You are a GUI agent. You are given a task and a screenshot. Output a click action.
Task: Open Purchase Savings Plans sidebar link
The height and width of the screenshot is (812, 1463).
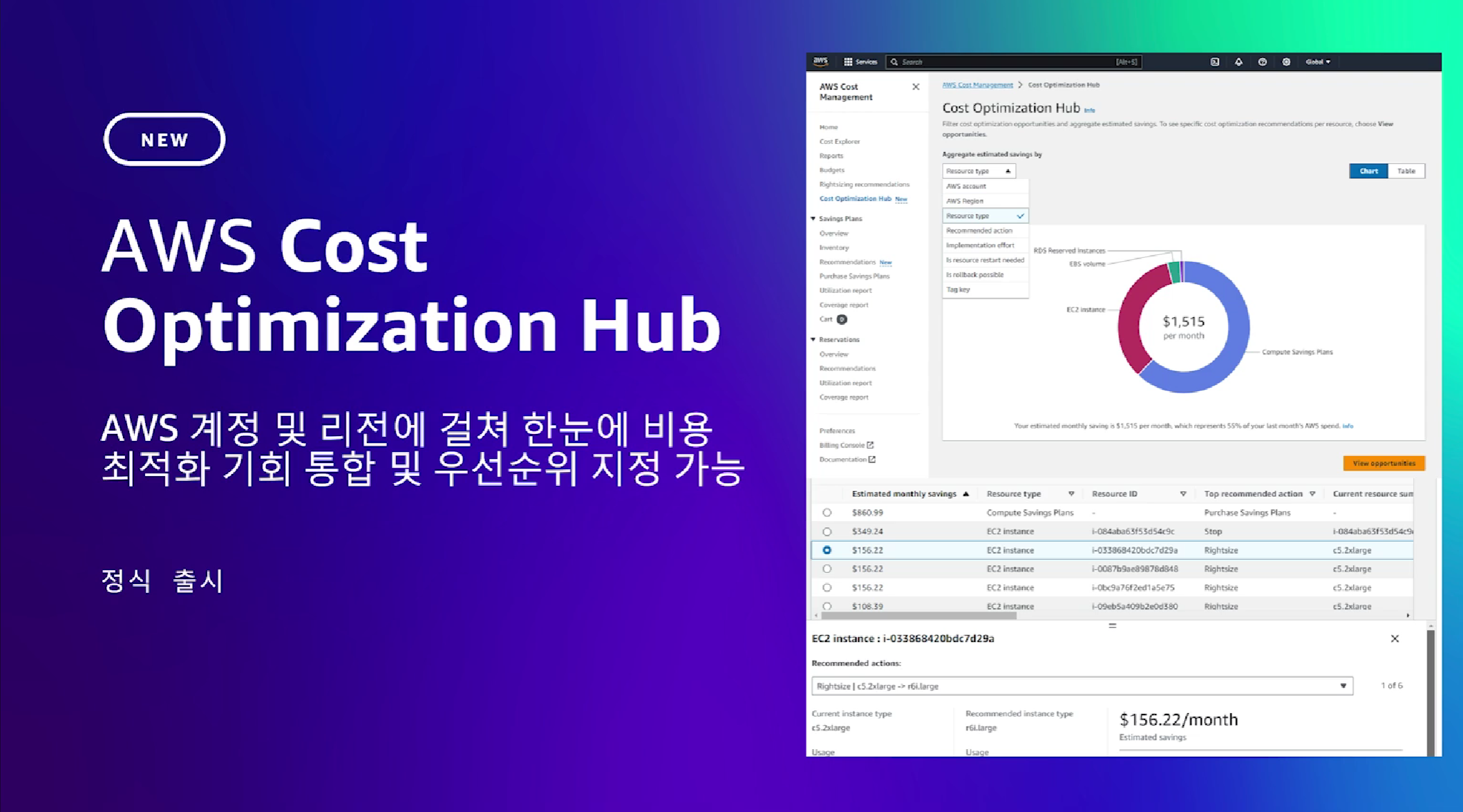coord(854,276)
